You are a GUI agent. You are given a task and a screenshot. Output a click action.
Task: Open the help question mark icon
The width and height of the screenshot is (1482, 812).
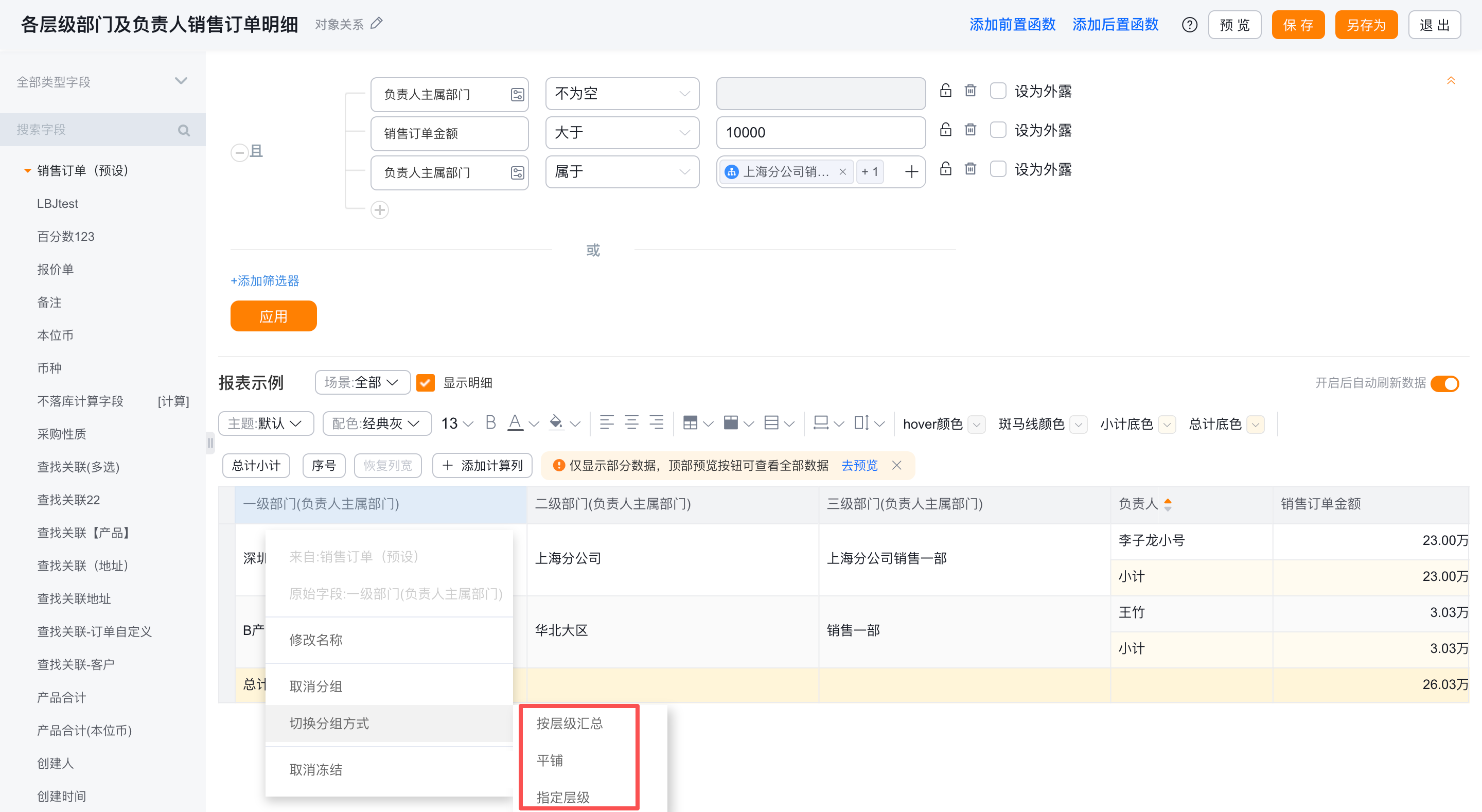[1189, 25]
